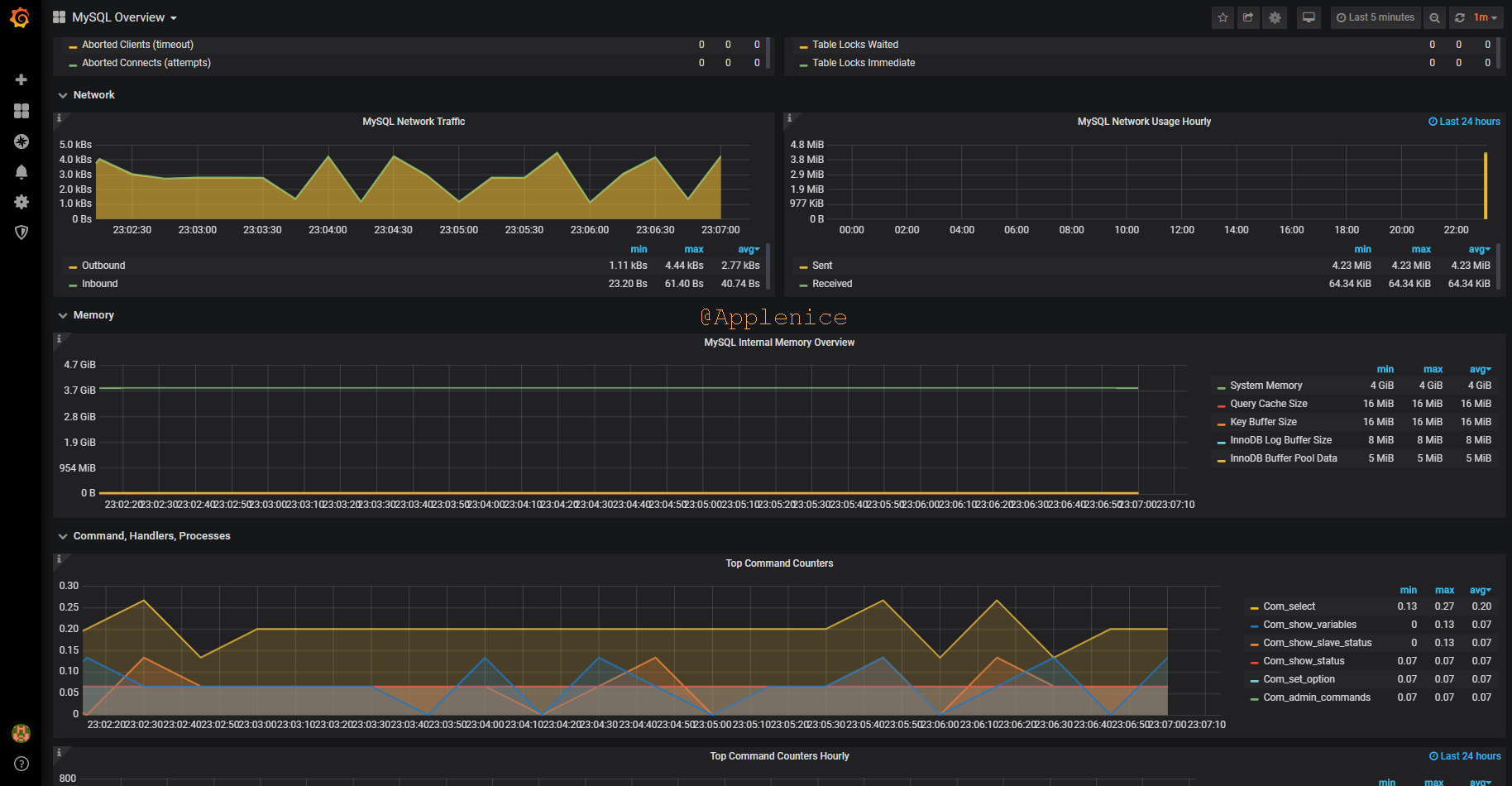Open Top Command Counters Hourly title menu
Viewport: 1512px width, 786px height.
point(779,756)
